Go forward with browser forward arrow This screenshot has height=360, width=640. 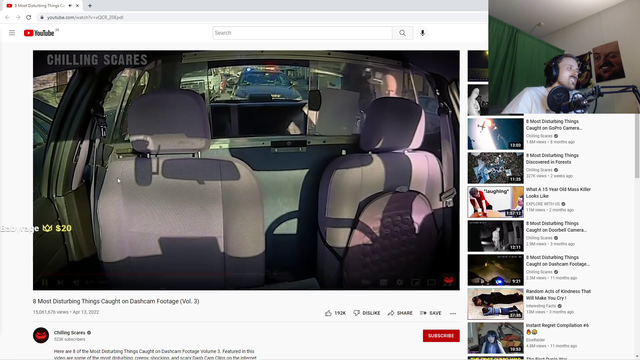pyautogui.click(x=18, y=17)
